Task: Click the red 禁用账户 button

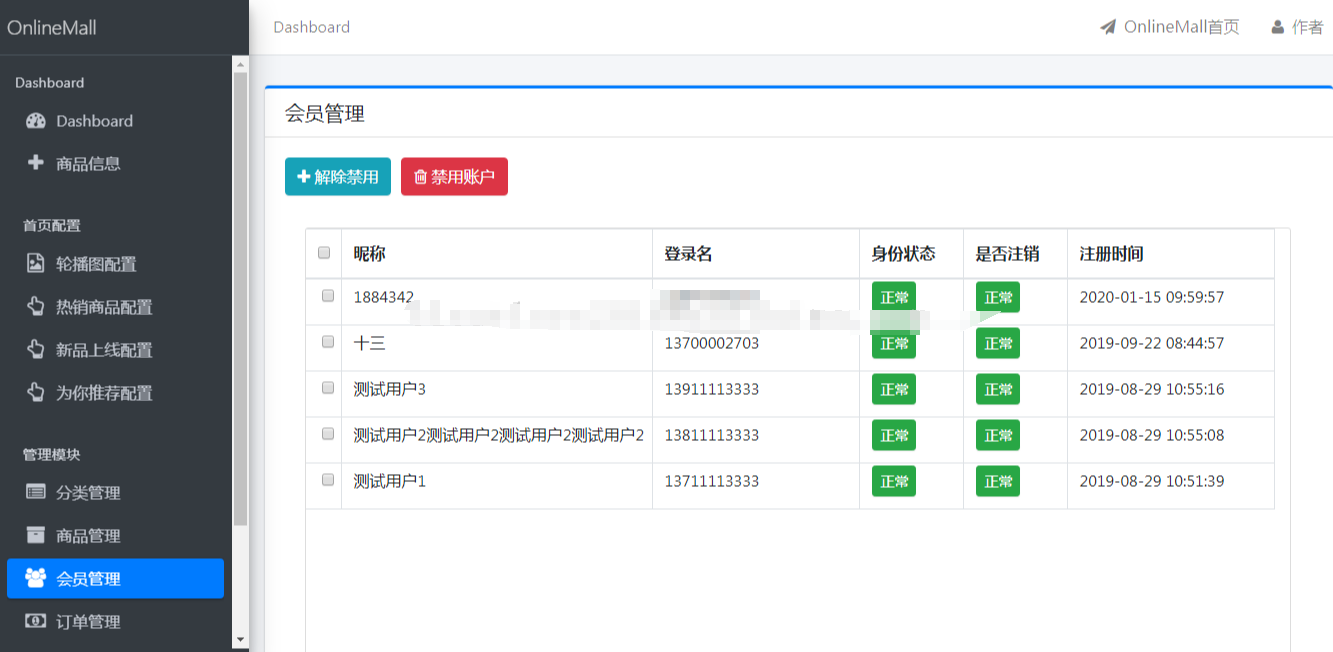Action: [454, 177]
